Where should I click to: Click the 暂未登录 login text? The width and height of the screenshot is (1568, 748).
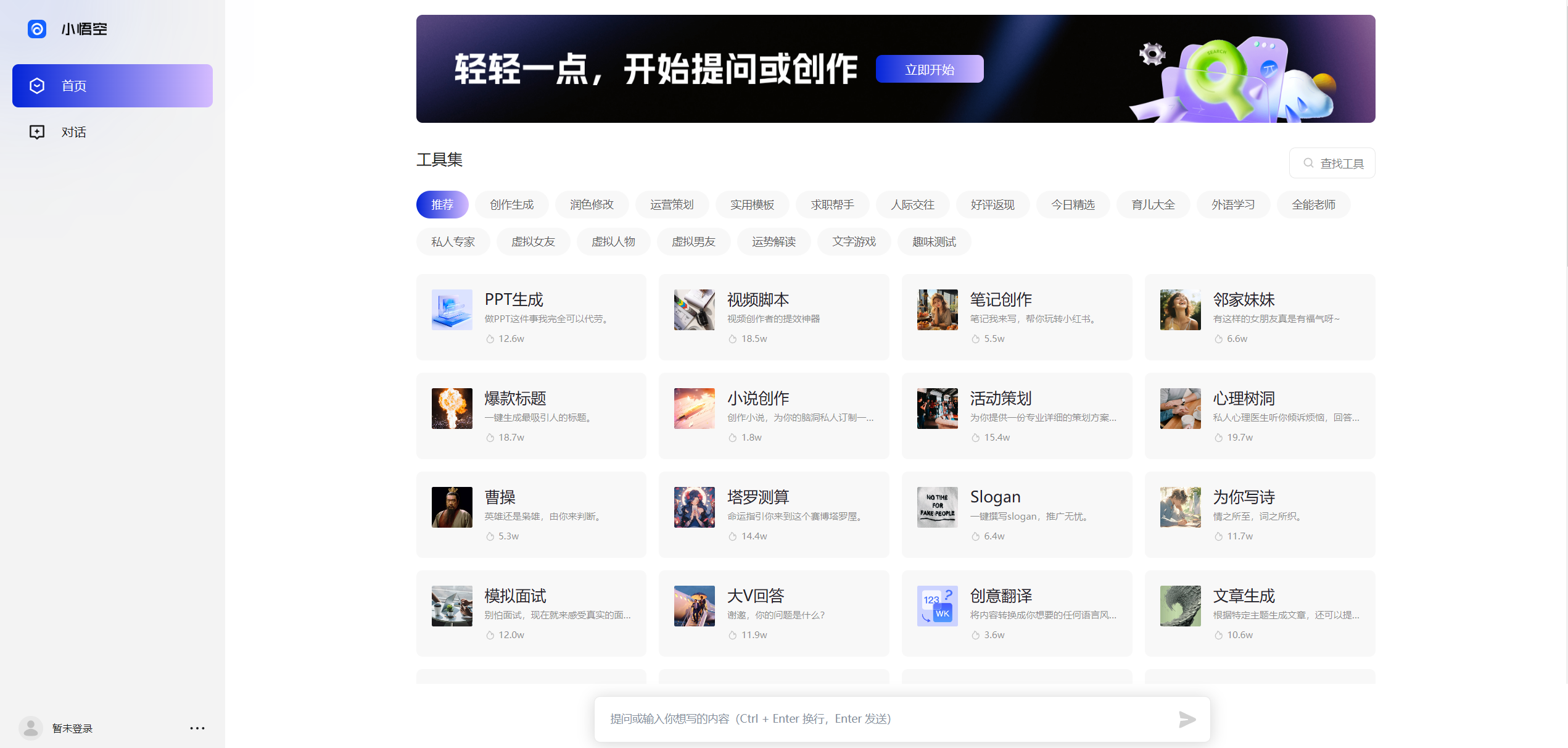click(72, 729)
